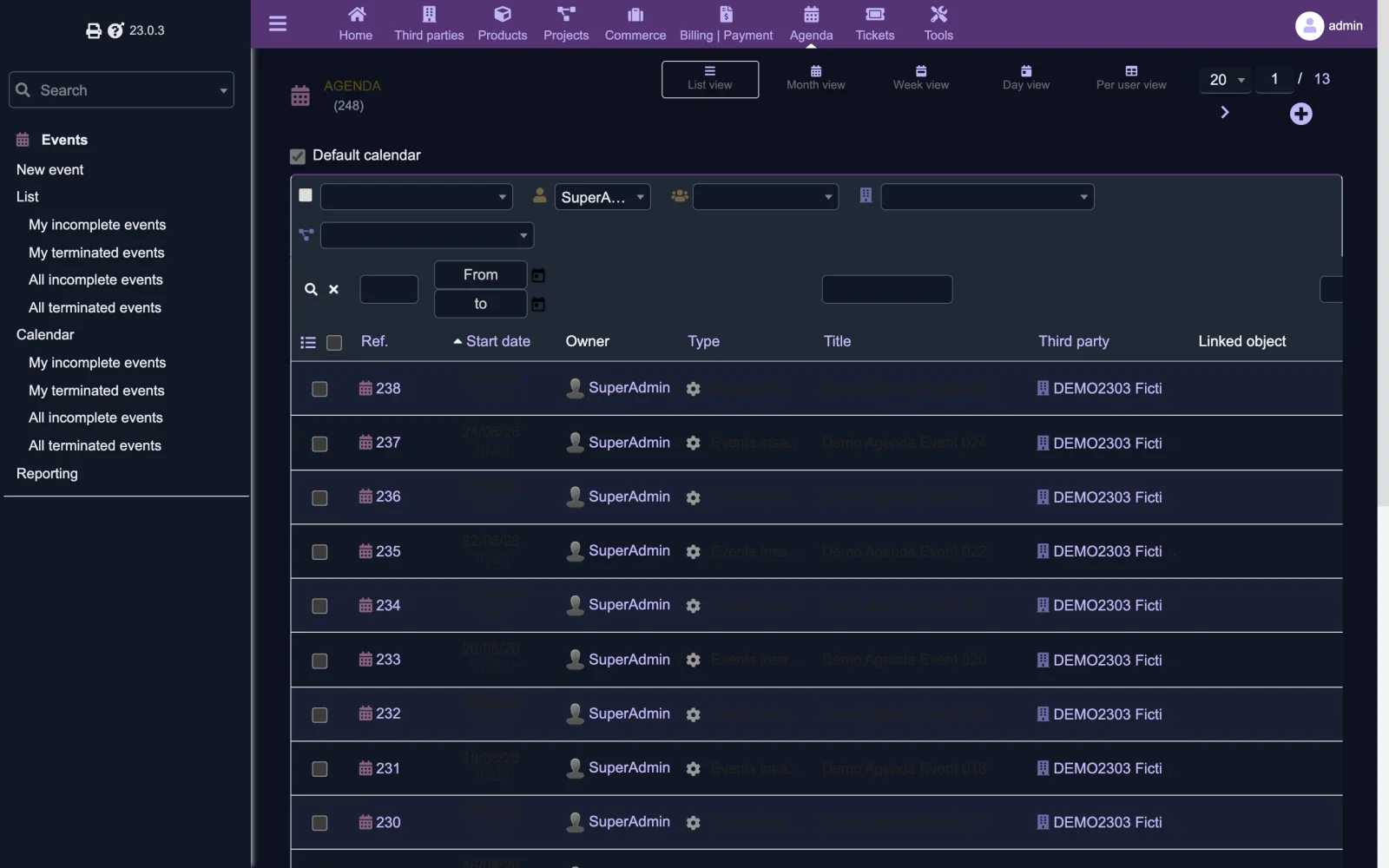Check the row 238 checkbox
This screenshot has width=1389, height=868.
pyautogui.click(x=319, y=390)
